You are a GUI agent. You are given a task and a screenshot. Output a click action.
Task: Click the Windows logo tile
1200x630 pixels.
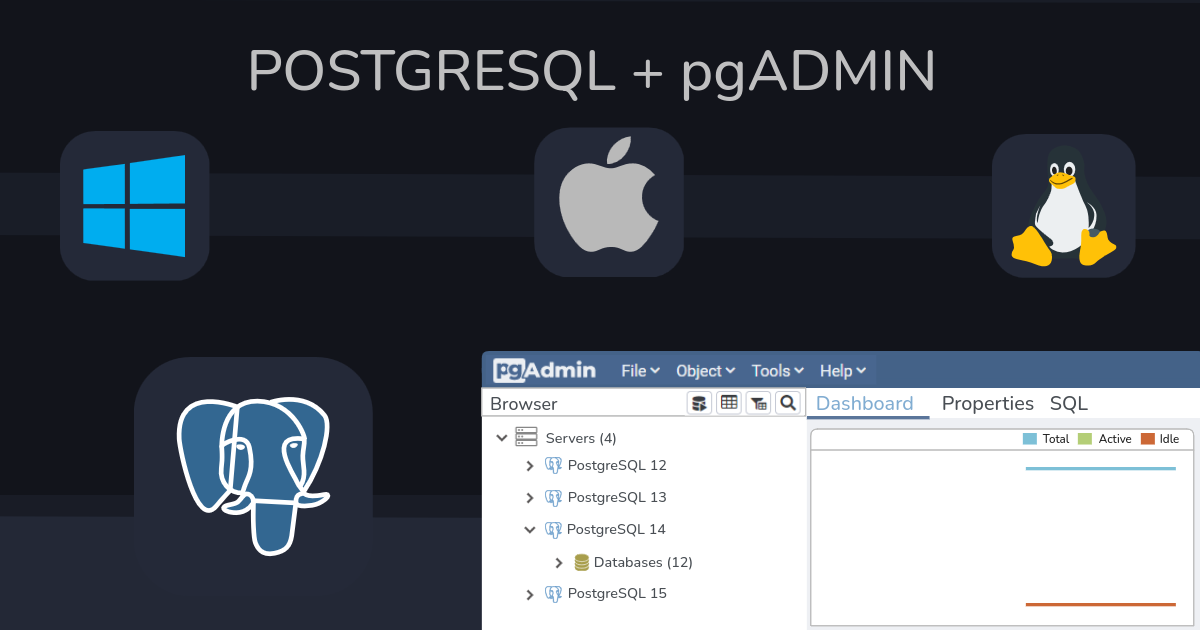[x=135, y=205]
